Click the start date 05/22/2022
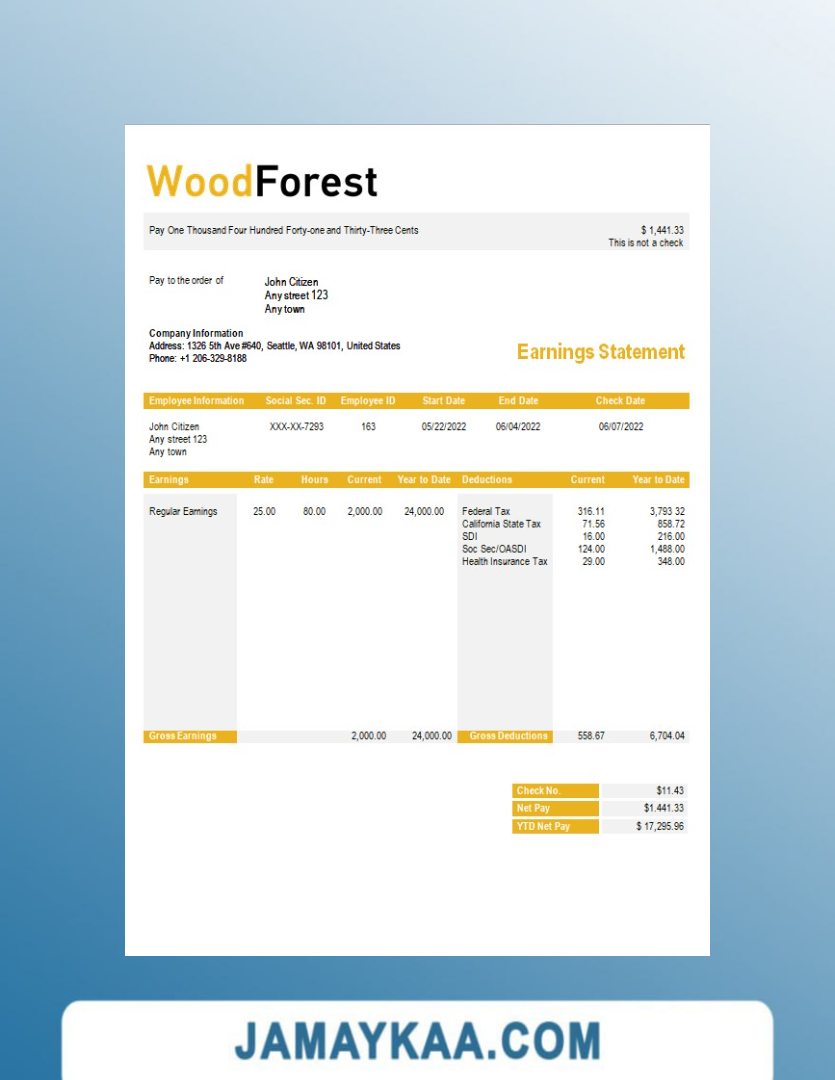 tap(444, 427)
